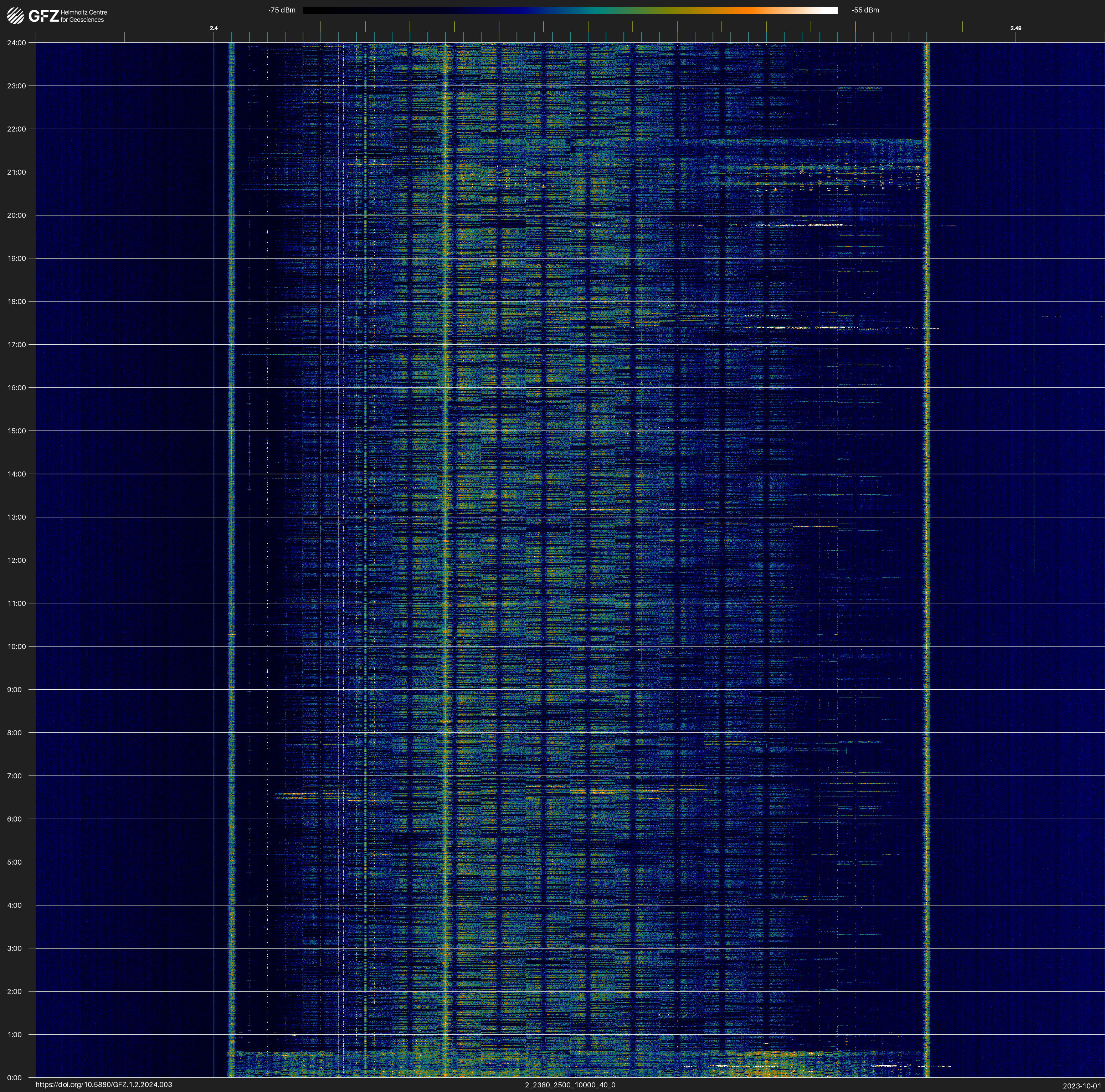Click the 2023-10-01 date label

[1081, 1086]
